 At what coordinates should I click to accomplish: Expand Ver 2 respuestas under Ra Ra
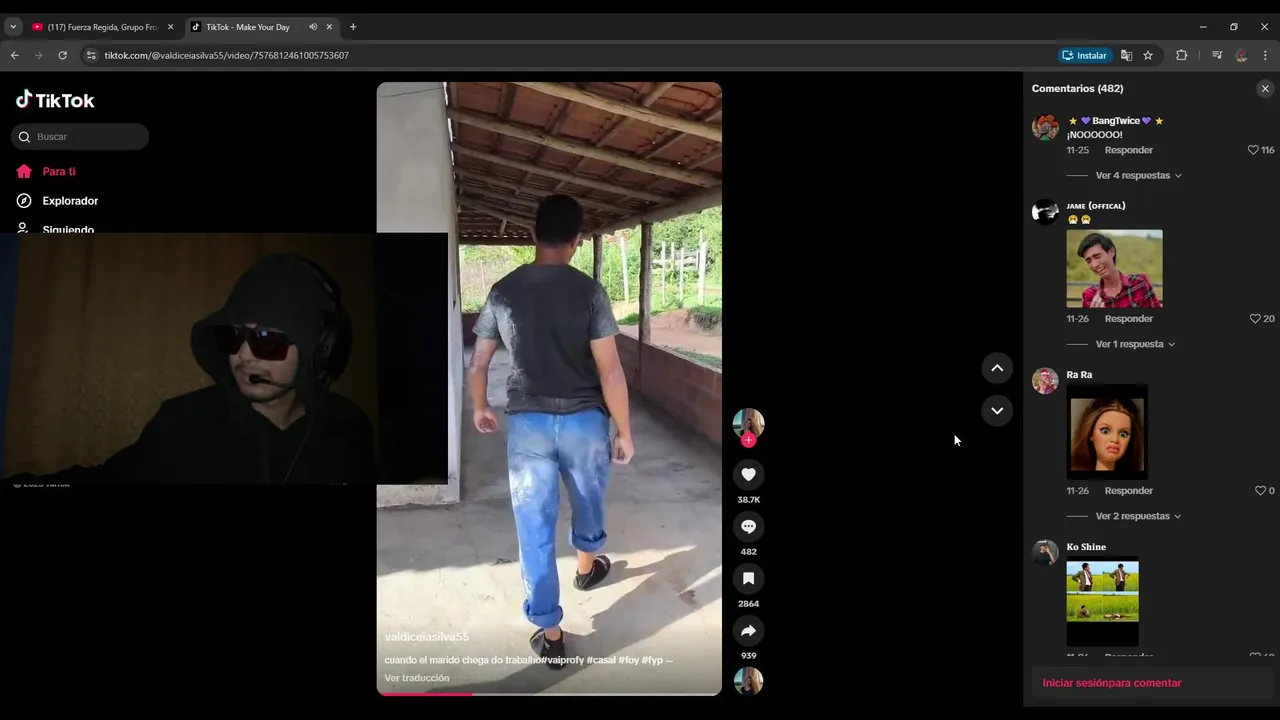coord(1138,516)
